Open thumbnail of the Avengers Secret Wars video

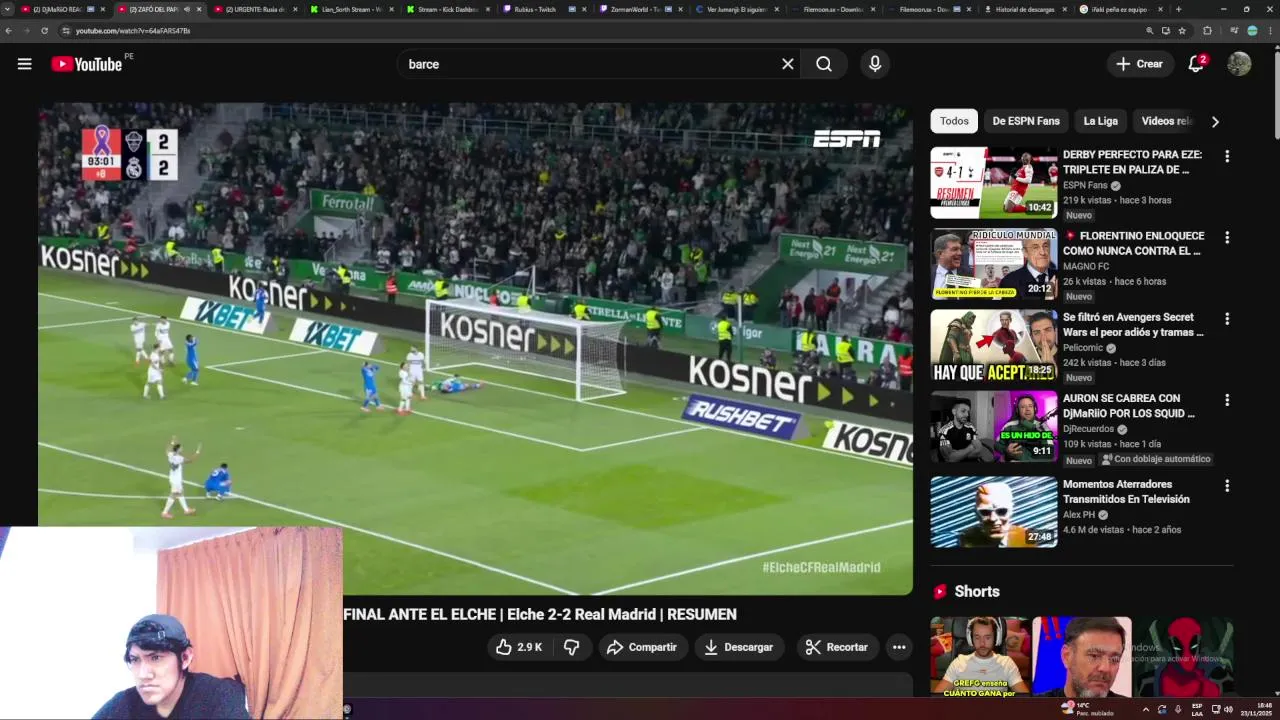tap(994, 345)
